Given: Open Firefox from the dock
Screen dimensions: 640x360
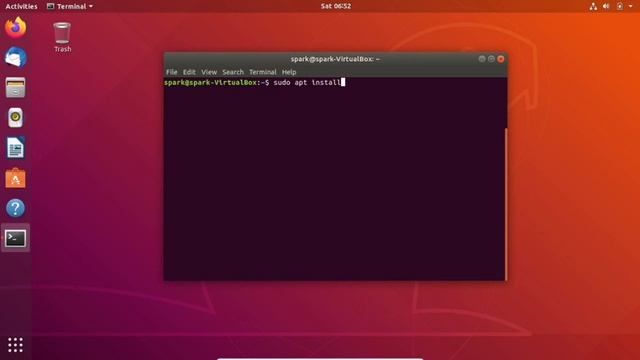Looking at the screenshot, I should [16, 28].
